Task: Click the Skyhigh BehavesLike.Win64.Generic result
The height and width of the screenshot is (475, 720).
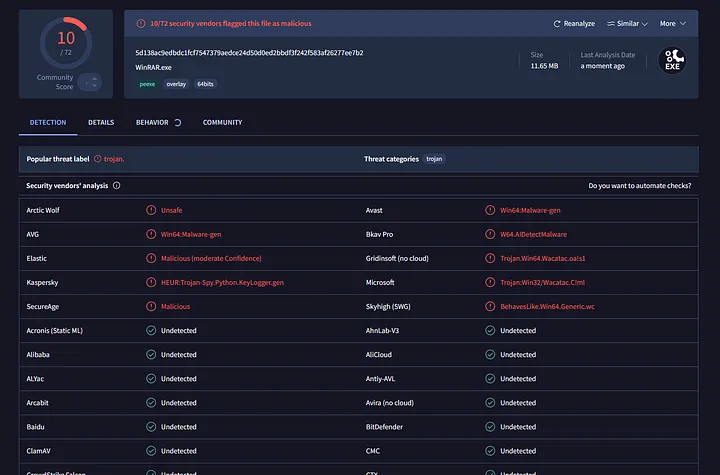Action: click(547, 306)
